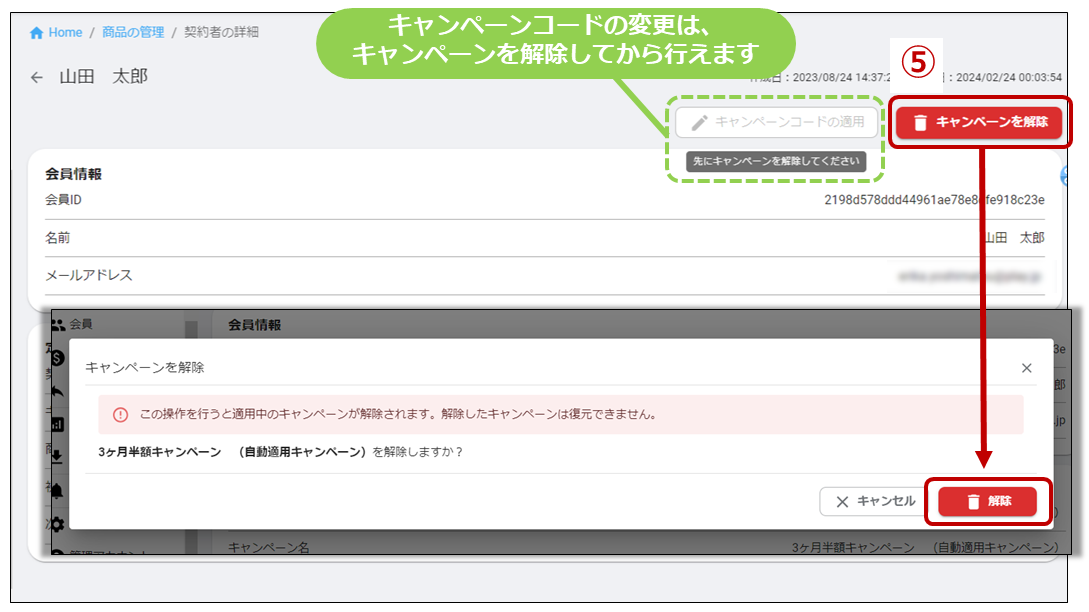Open the notification bell sidebar icon

click(x=57, y=491)
